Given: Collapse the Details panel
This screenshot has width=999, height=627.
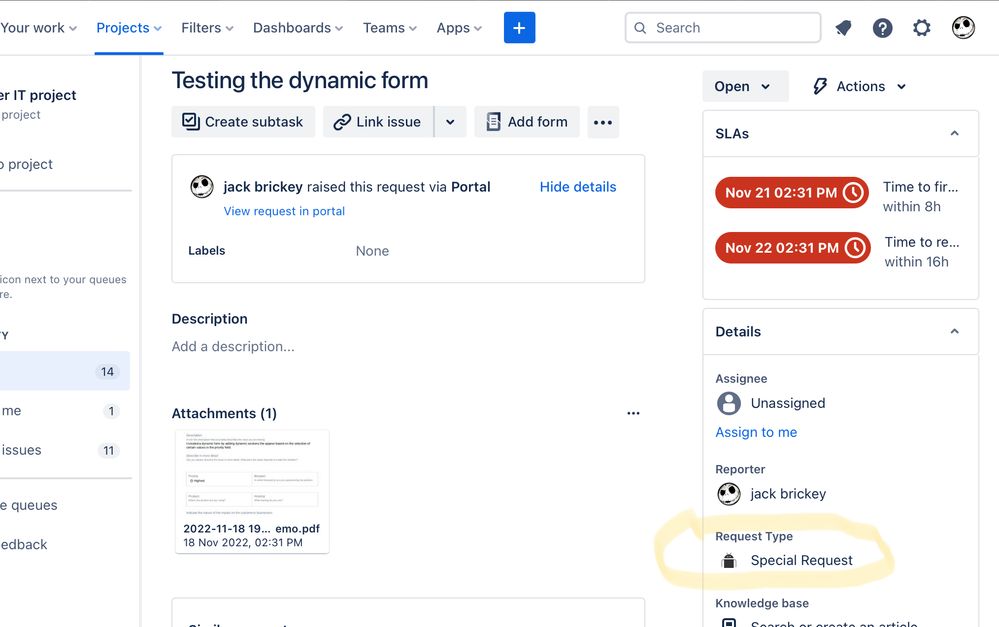Looking at the screenshot, I should (954, 331).
